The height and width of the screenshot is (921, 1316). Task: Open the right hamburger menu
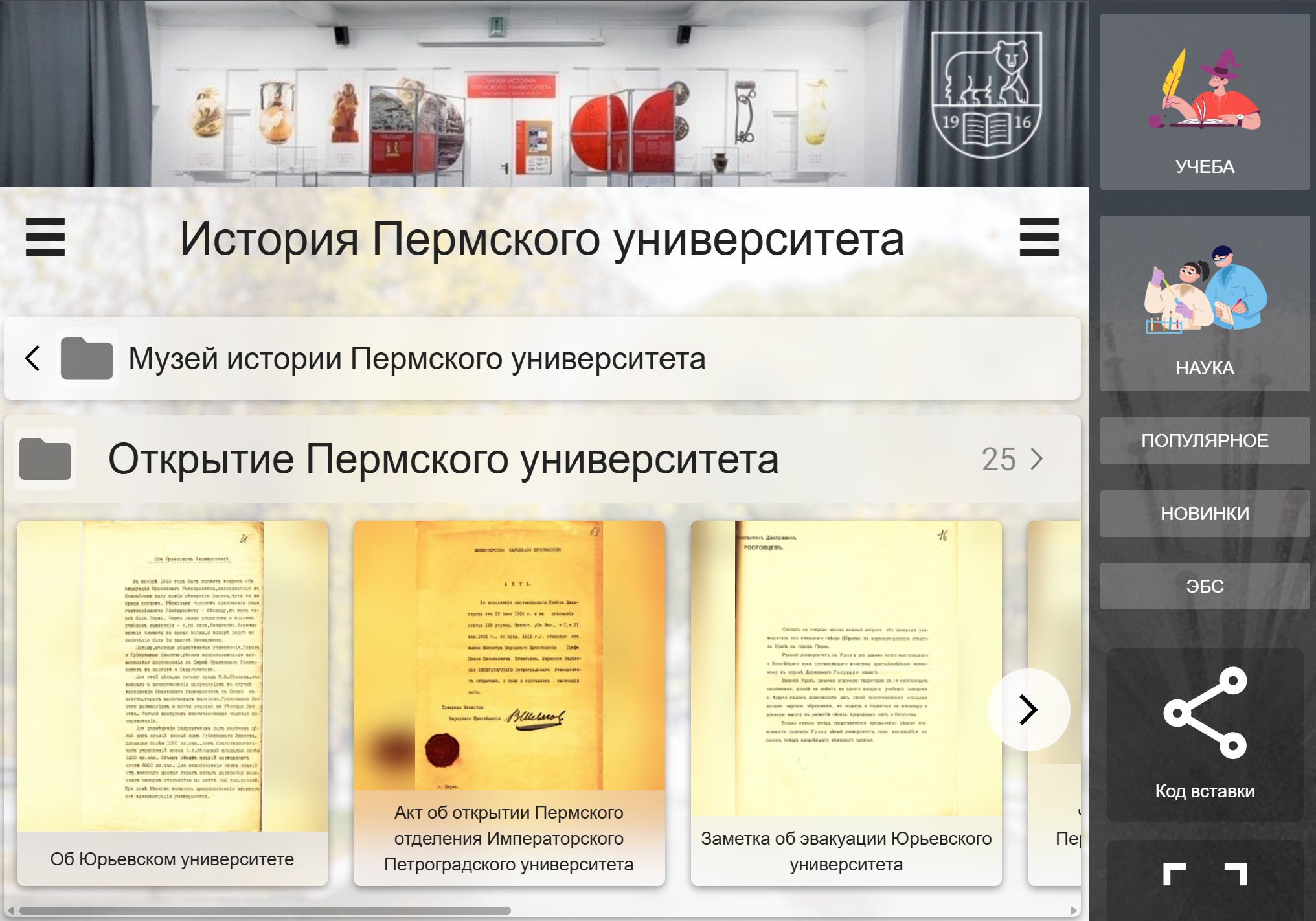[1039, 237]
